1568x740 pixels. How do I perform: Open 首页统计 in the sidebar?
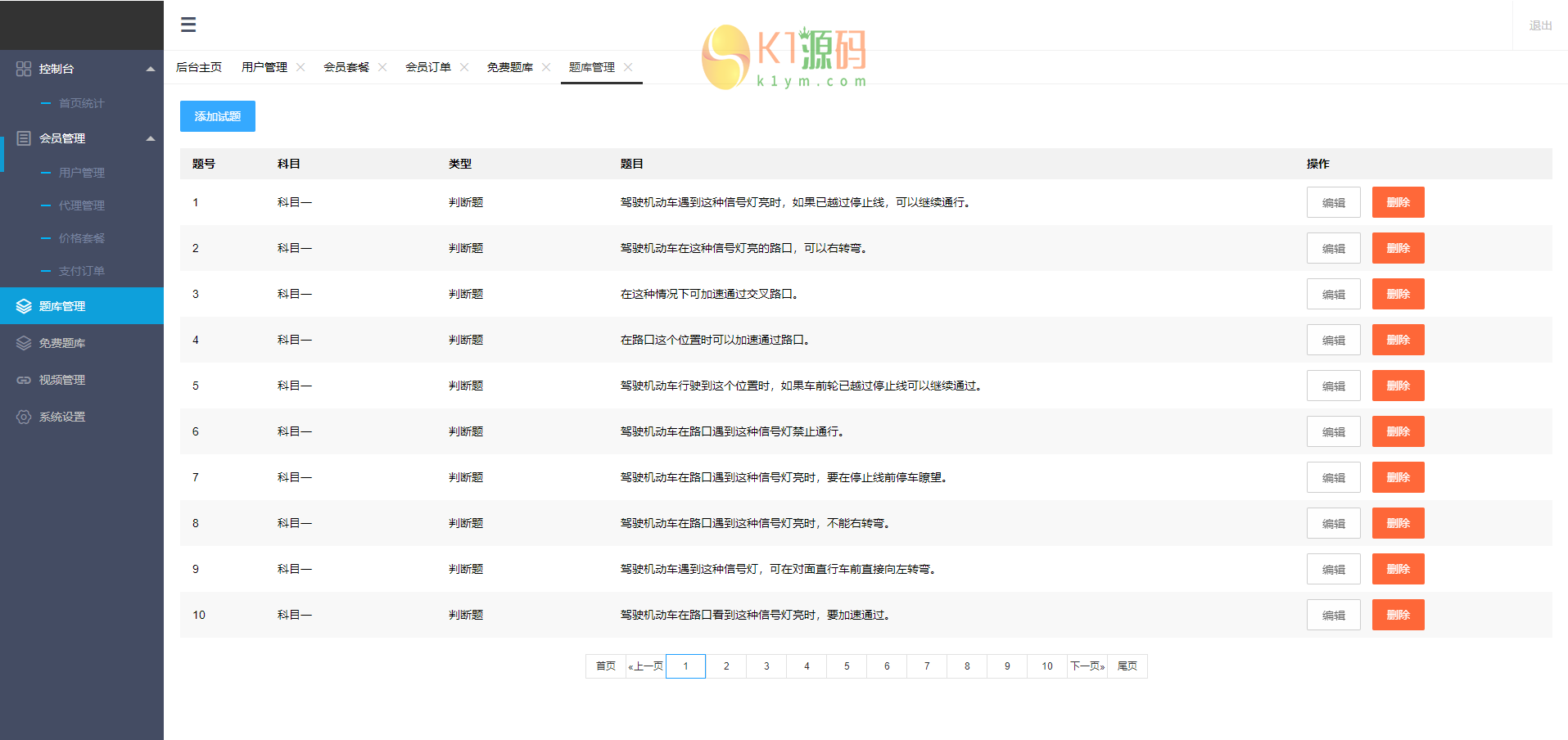[81, 103]
